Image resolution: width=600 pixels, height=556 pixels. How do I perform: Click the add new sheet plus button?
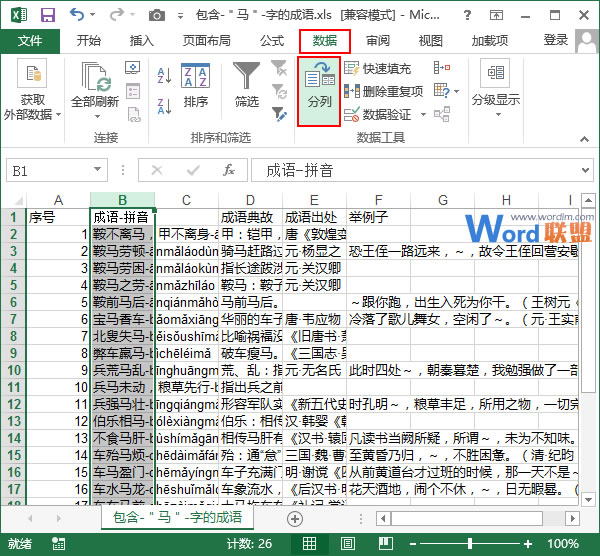coord(295,518)
